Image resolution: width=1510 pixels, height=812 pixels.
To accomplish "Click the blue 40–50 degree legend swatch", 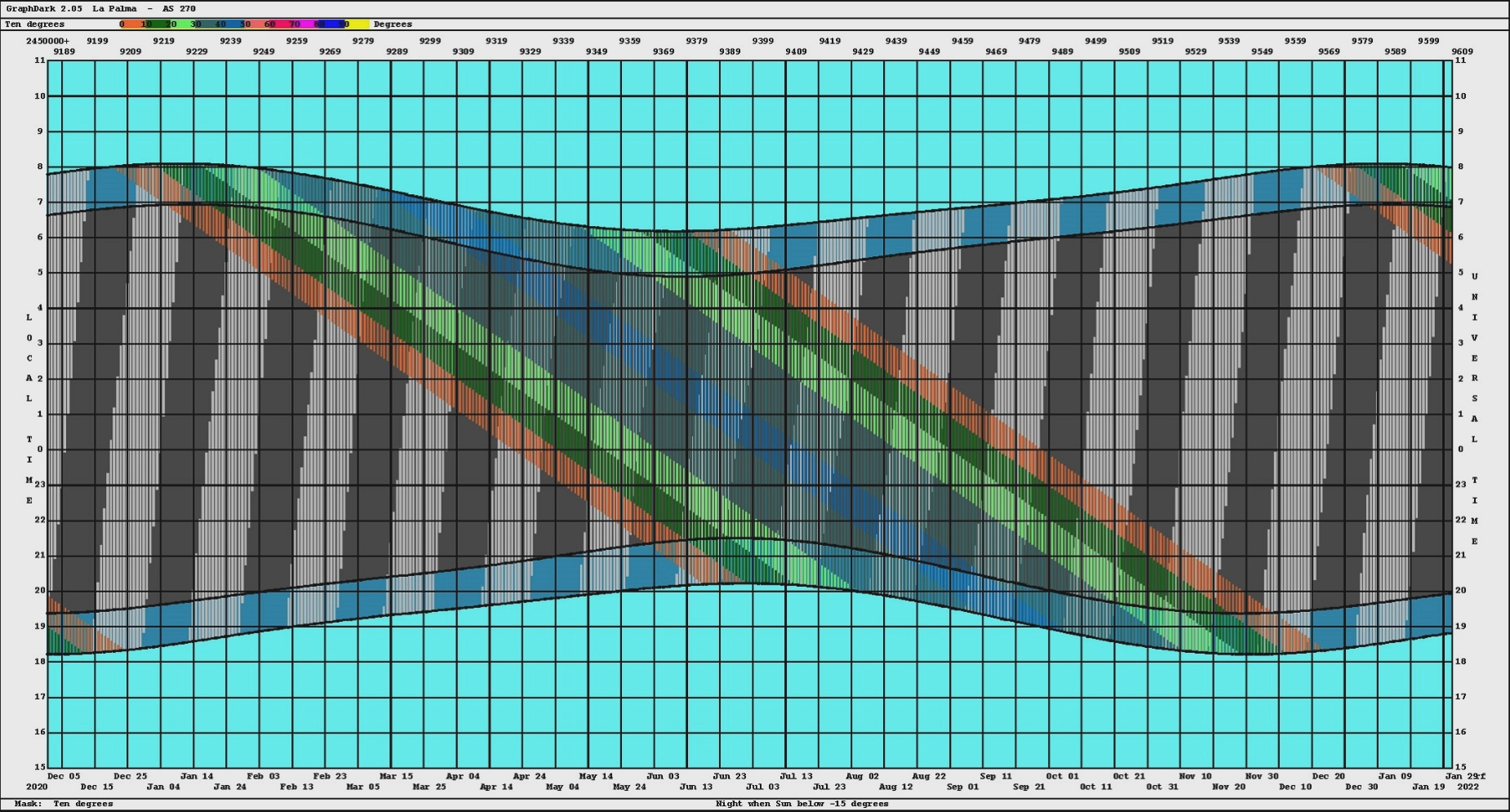I will point(231,24).
